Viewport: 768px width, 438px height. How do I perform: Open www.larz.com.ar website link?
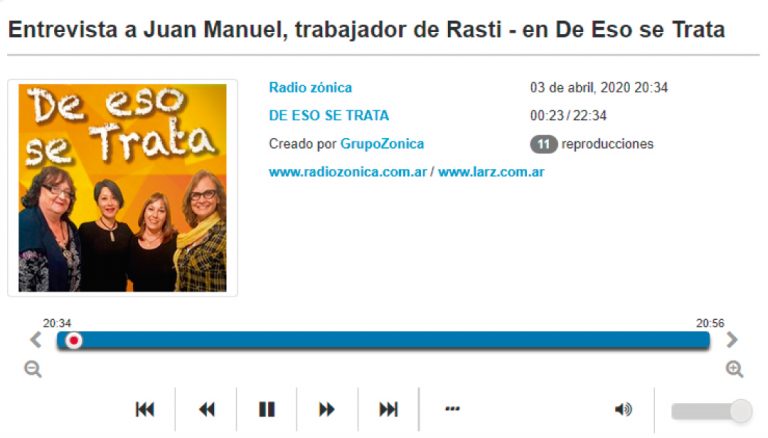[x=491, y=172]
